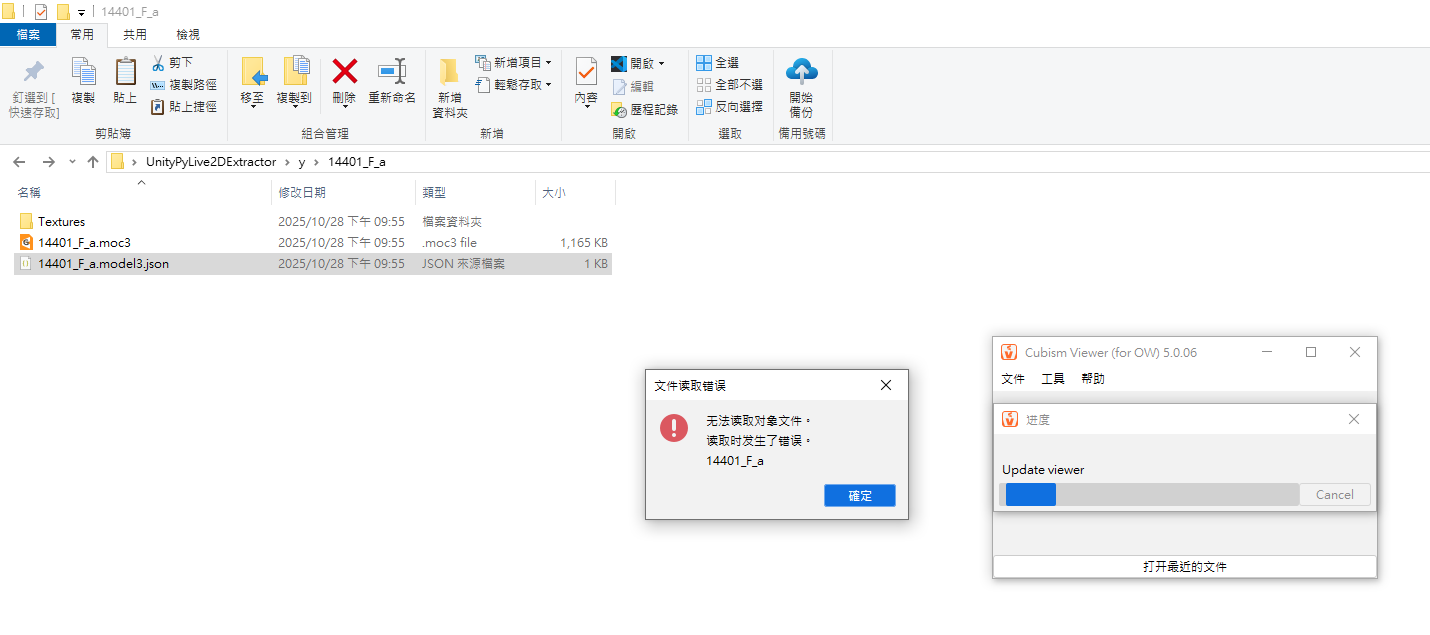Image resolution: width=1430 pixels, height=635 pixels.
Task: Click the Select All option in ribbon
Action: point(718,63)
